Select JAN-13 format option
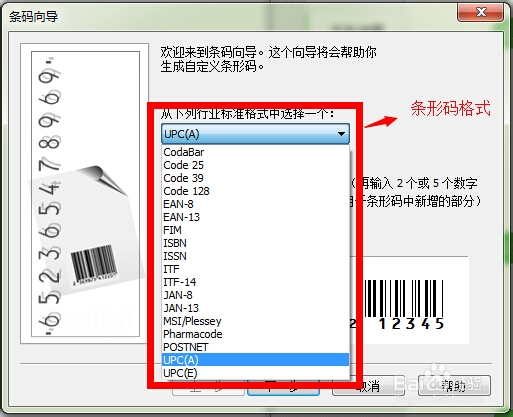This screenshot has height=417, width=513. pyautogui.click(x=255, y=308)
